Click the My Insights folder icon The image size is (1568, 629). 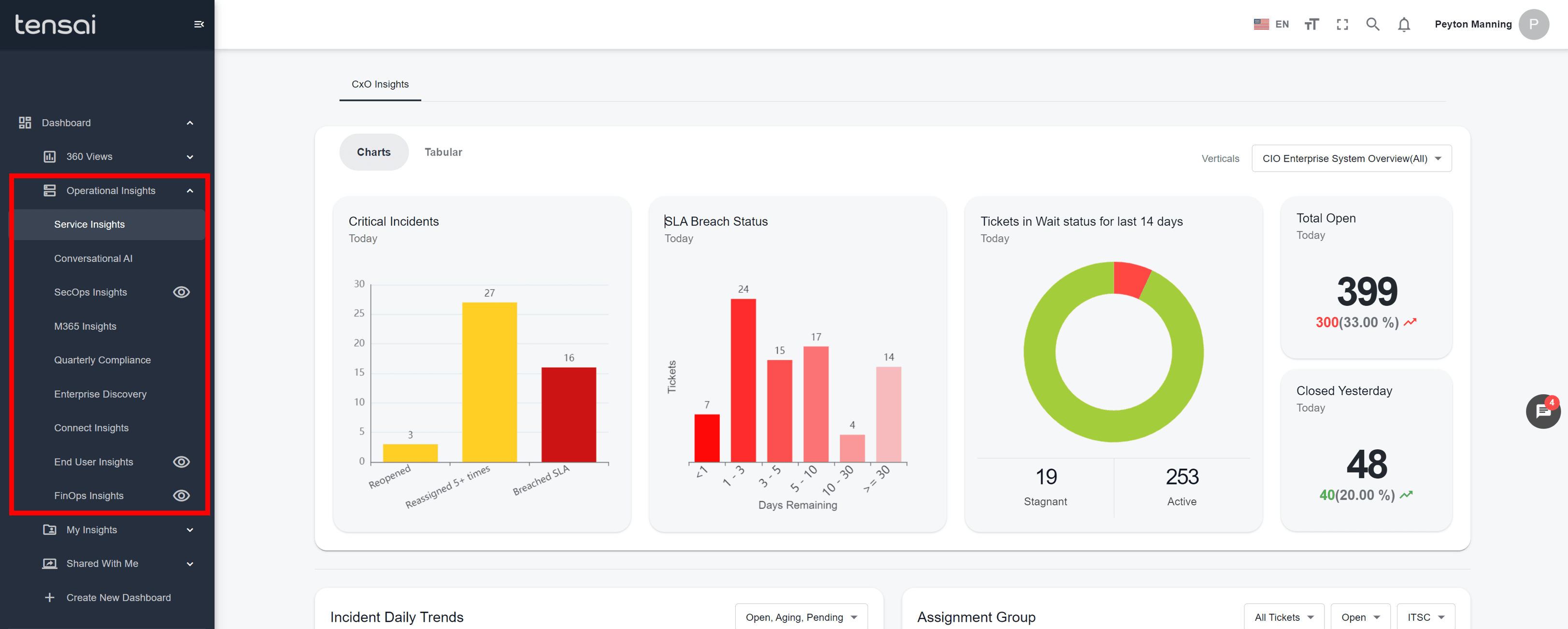(x=49, y=530)
